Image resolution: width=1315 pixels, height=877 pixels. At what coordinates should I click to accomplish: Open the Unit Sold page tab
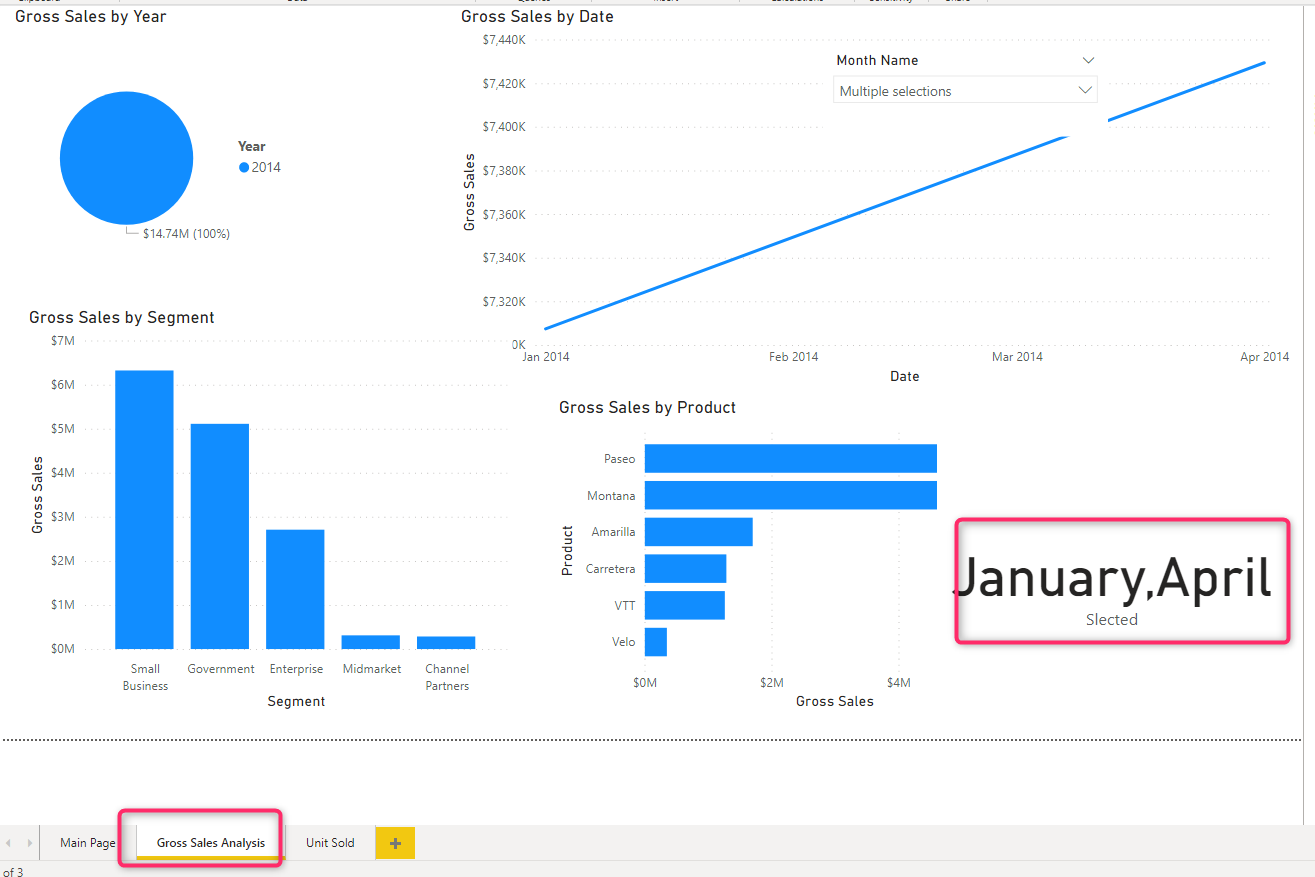tap(330, 843)
